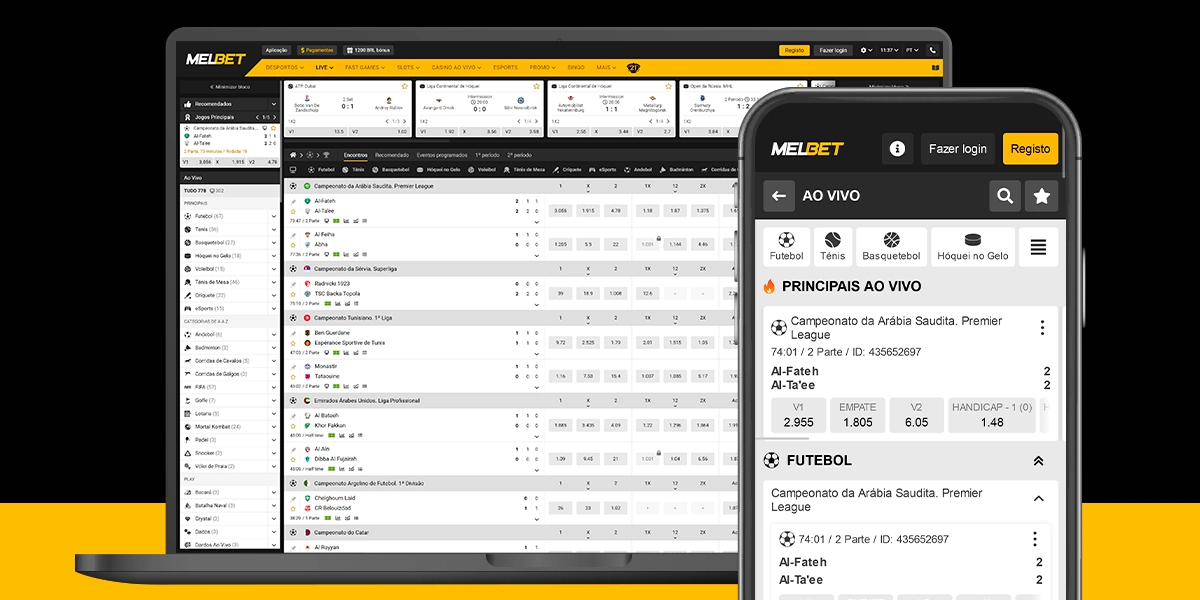This screenshot has width=1200, height=600.
Task: Click the eSports filter in the laptop sports strip
Action: coord(604,170)
